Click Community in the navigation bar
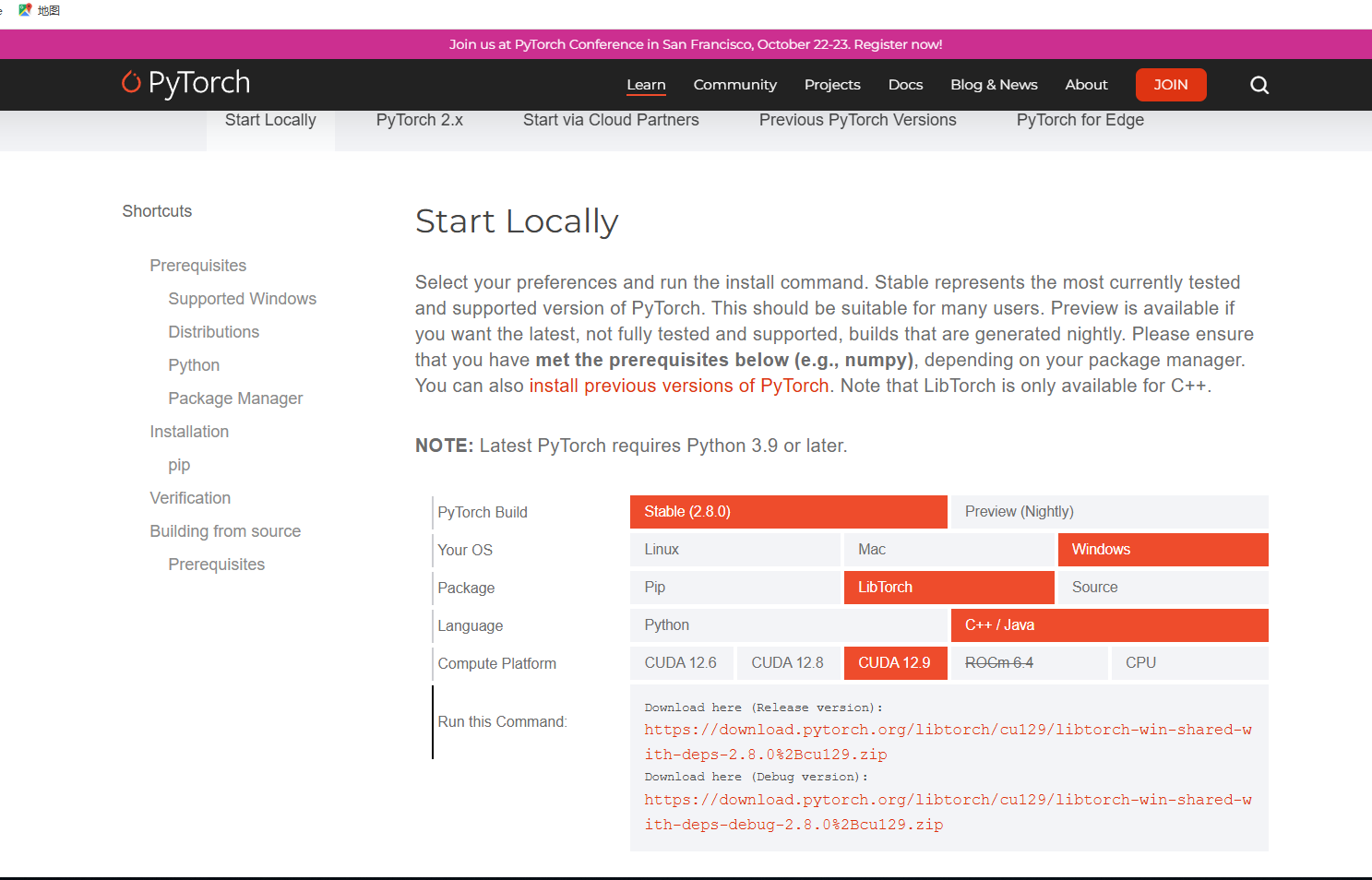The height and width of the screenshot is (880, 1372). coord(734,85)
